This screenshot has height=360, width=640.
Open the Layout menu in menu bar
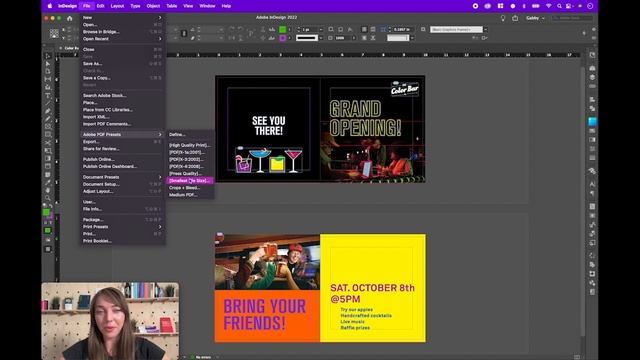(x=118, y=6)
